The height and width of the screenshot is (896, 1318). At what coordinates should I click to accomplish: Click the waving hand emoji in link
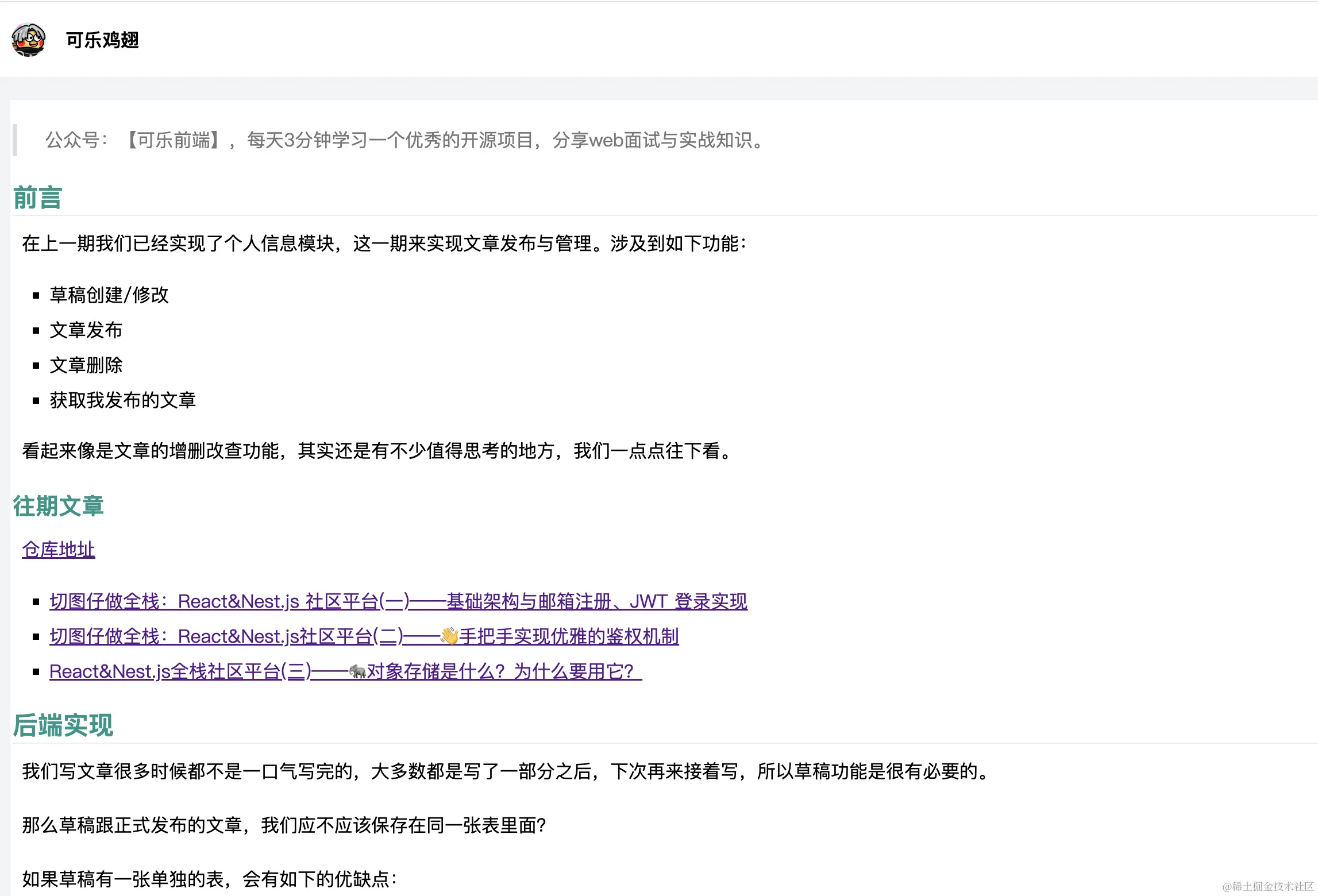tap(449, 636)
